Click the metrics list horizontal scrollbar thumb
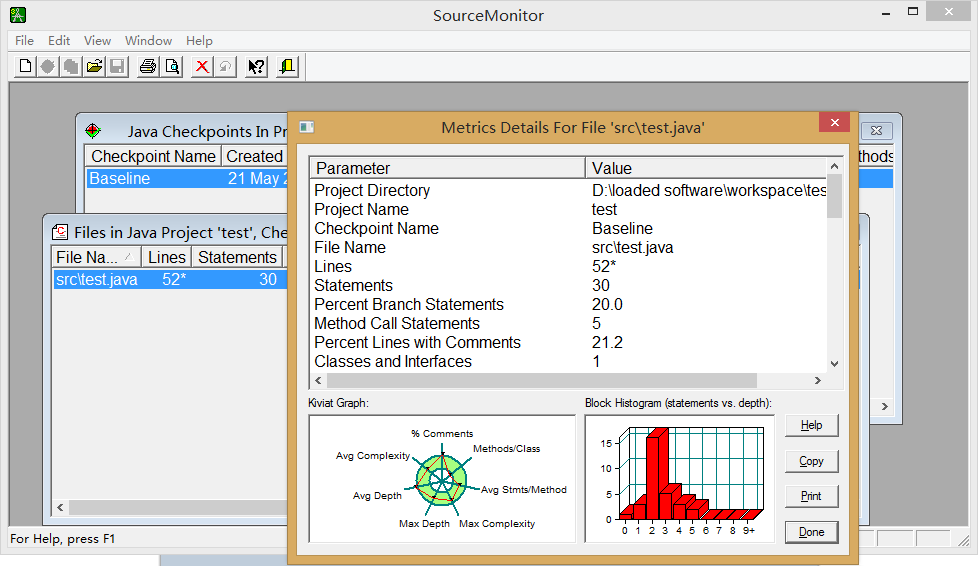This screenshot has height=566, width=978. [x=541, y=380]
